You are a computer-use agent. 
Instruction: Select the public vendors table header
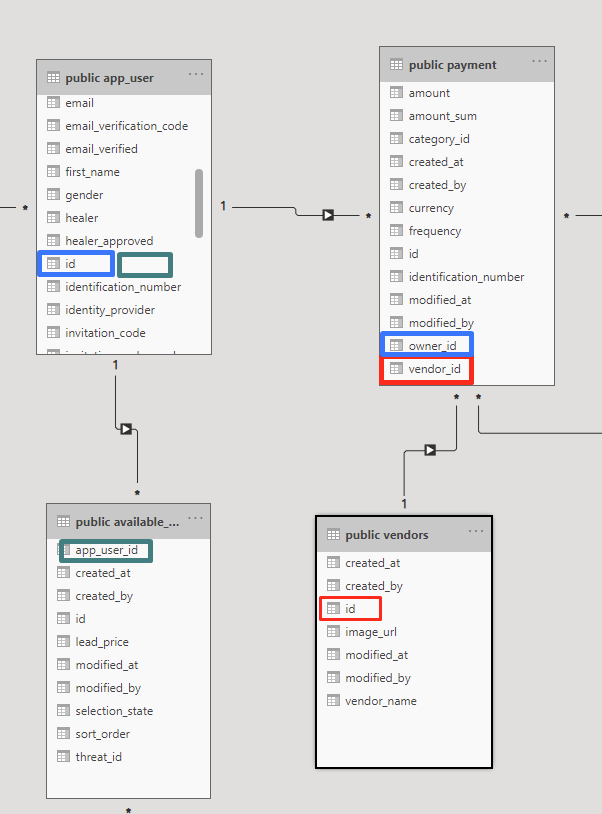coord(404,535)
